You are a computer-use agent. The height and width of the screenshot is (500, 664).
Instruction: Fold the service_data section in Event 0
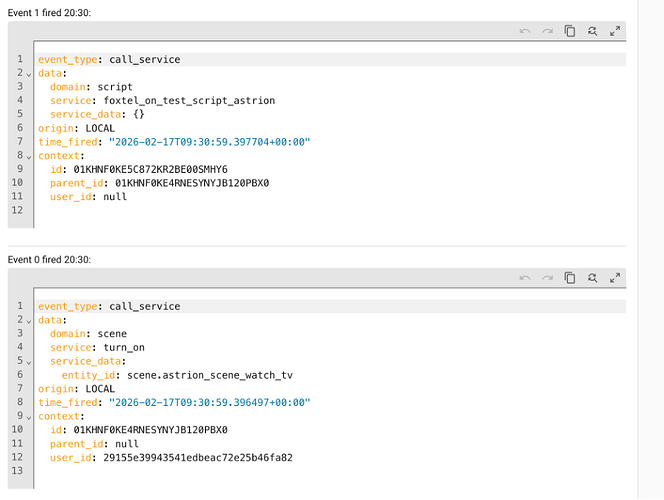coord(29,361)
